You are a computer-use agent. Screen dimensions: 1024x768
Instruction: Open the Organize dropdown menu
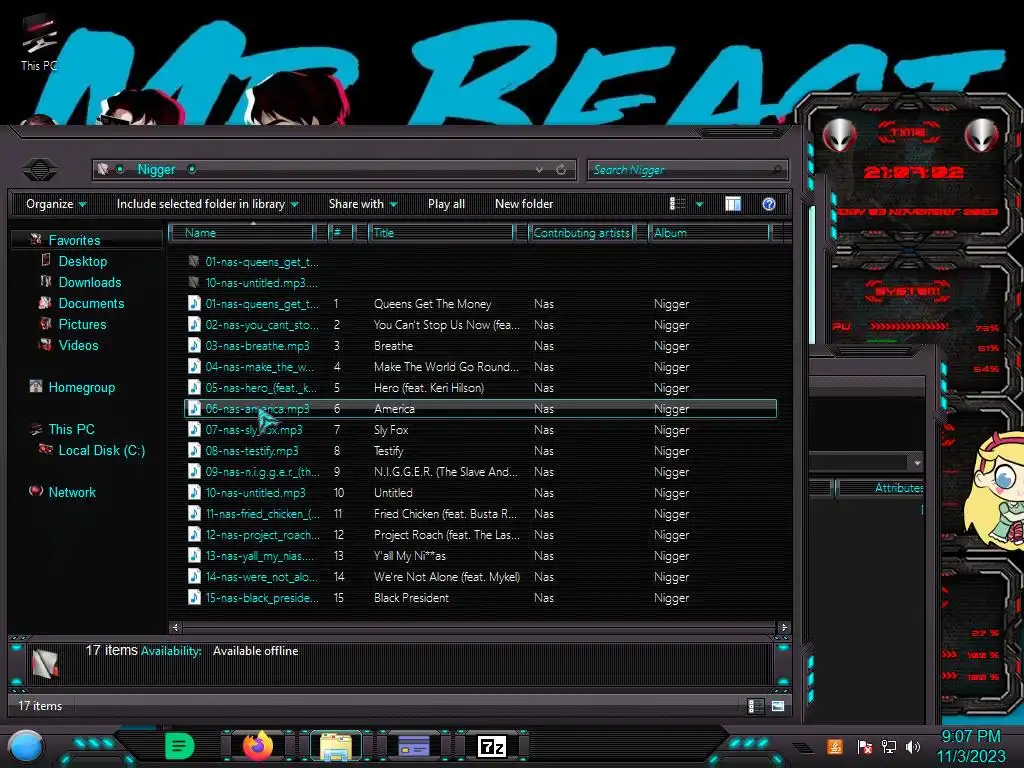[x=56, y=204]
